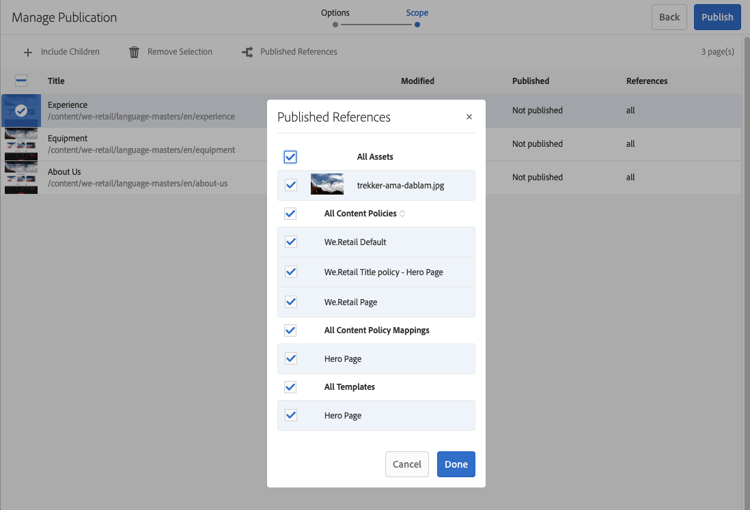Click Not published in the Equipment row
The image size is (750, 510).
537,144
